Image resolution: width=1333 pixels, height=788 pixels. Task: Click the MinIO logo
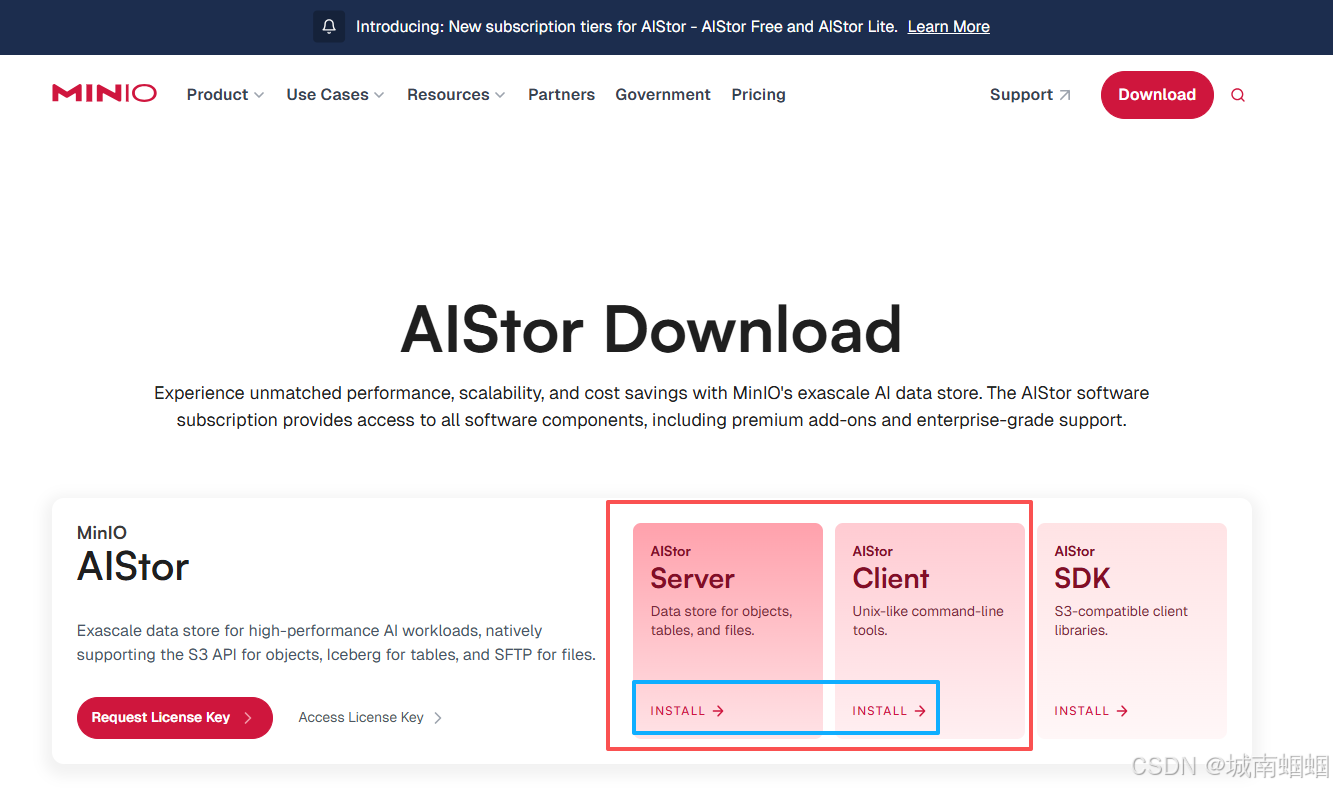(x=104, y=94)
